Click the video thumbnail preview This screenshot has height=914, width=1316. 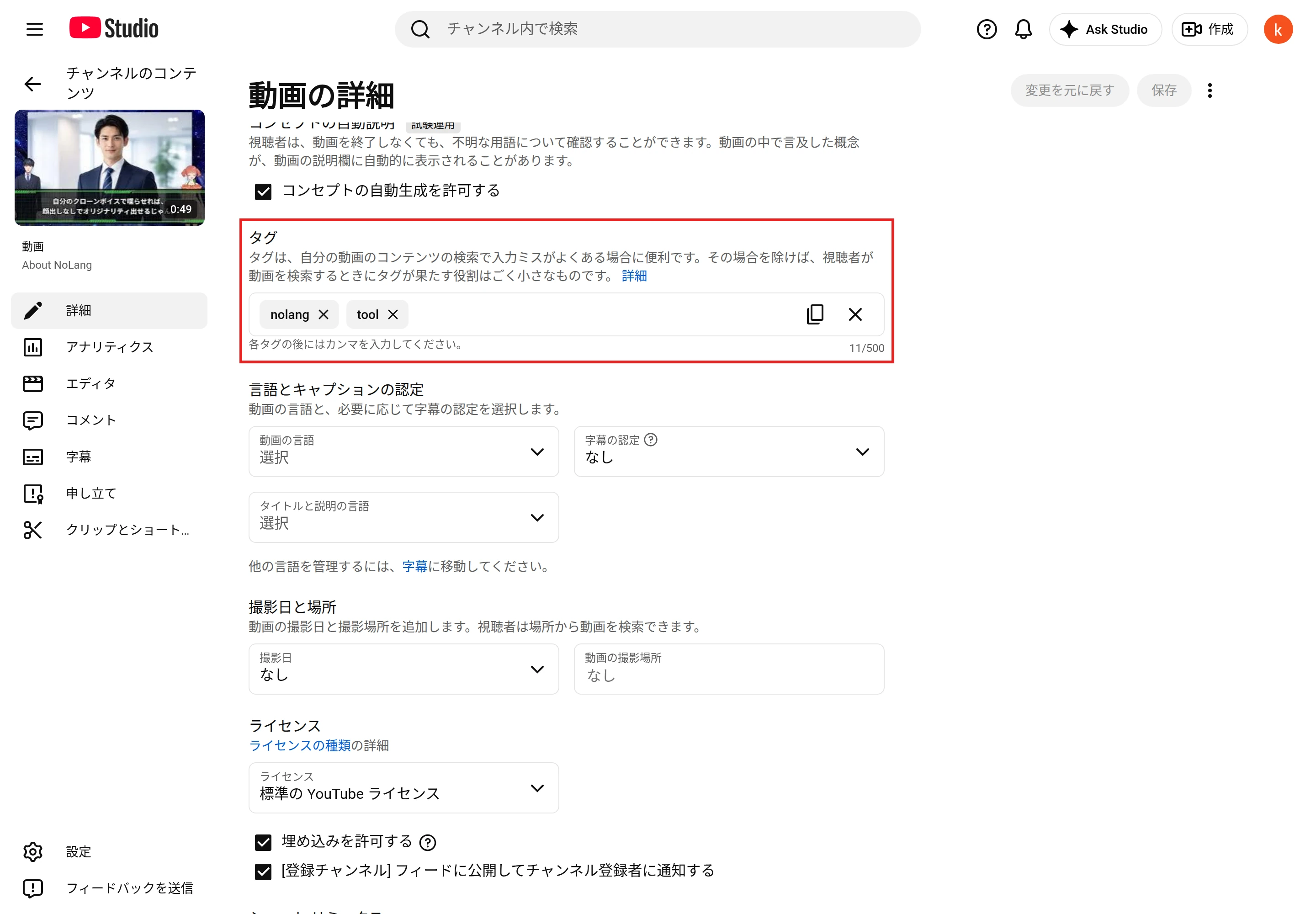coord(109,168)
